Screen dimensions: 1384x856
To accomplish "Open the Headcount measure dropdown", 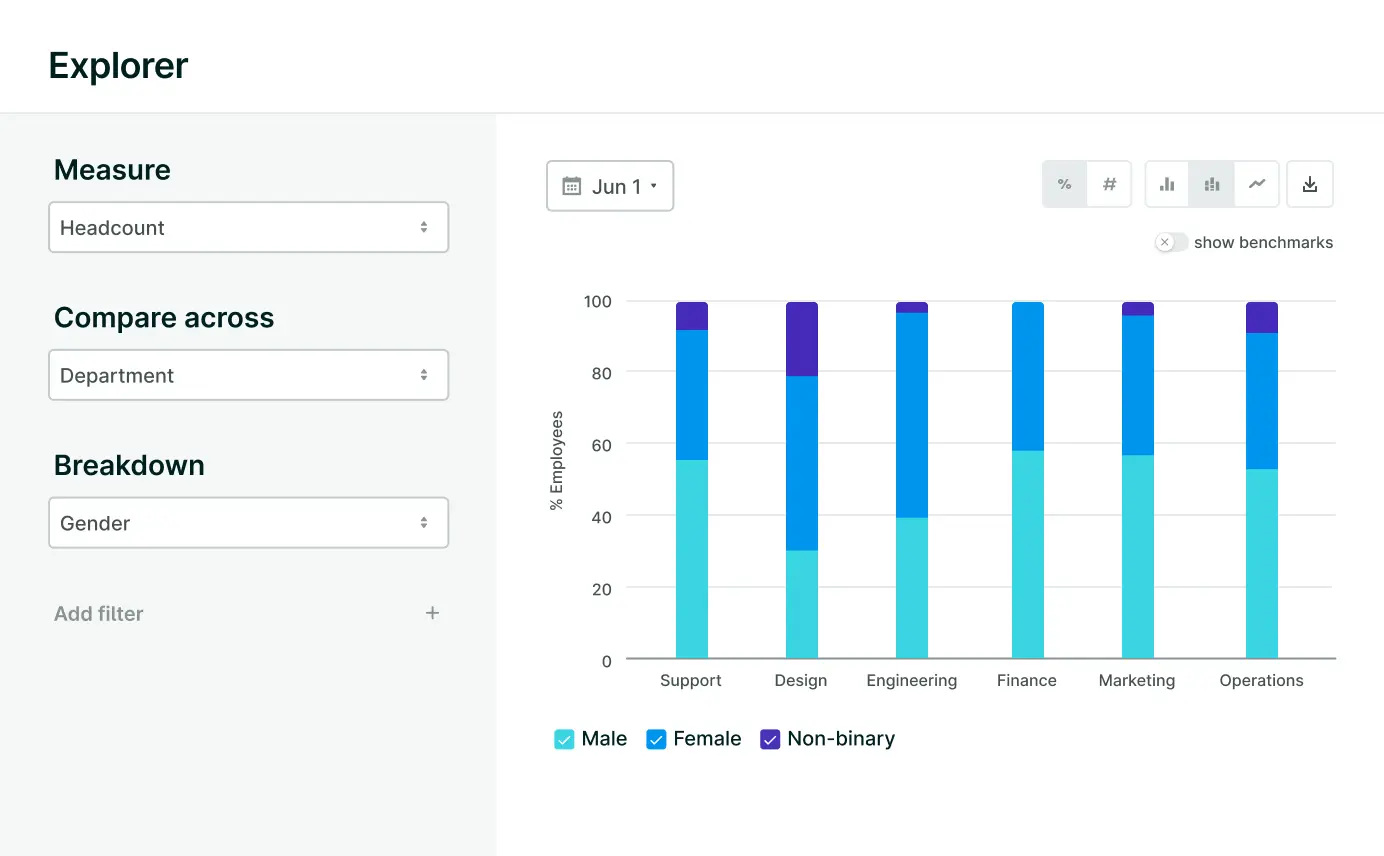I will tap(248, 228).
